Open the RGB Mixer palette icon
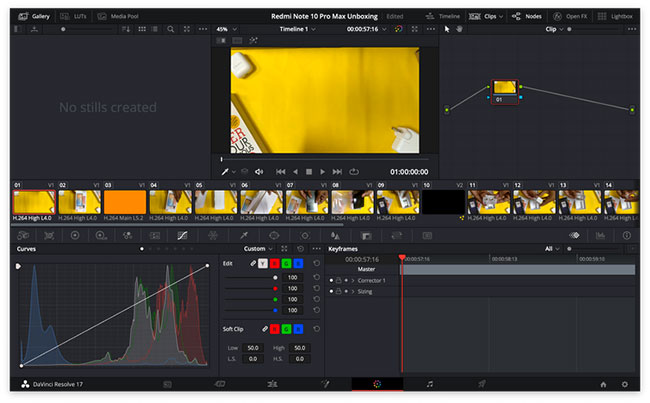 [128, 235]
